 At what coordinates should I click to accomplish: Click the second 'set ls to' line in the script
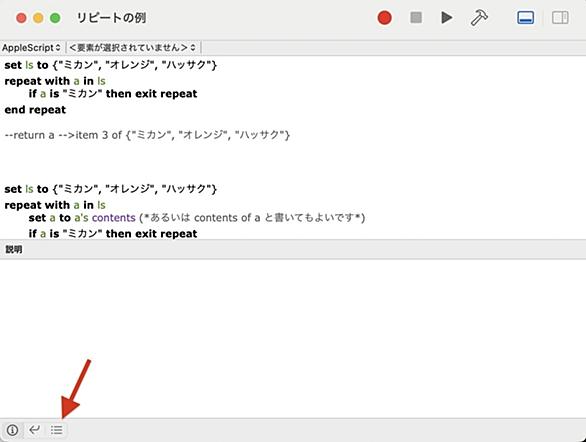111,189
